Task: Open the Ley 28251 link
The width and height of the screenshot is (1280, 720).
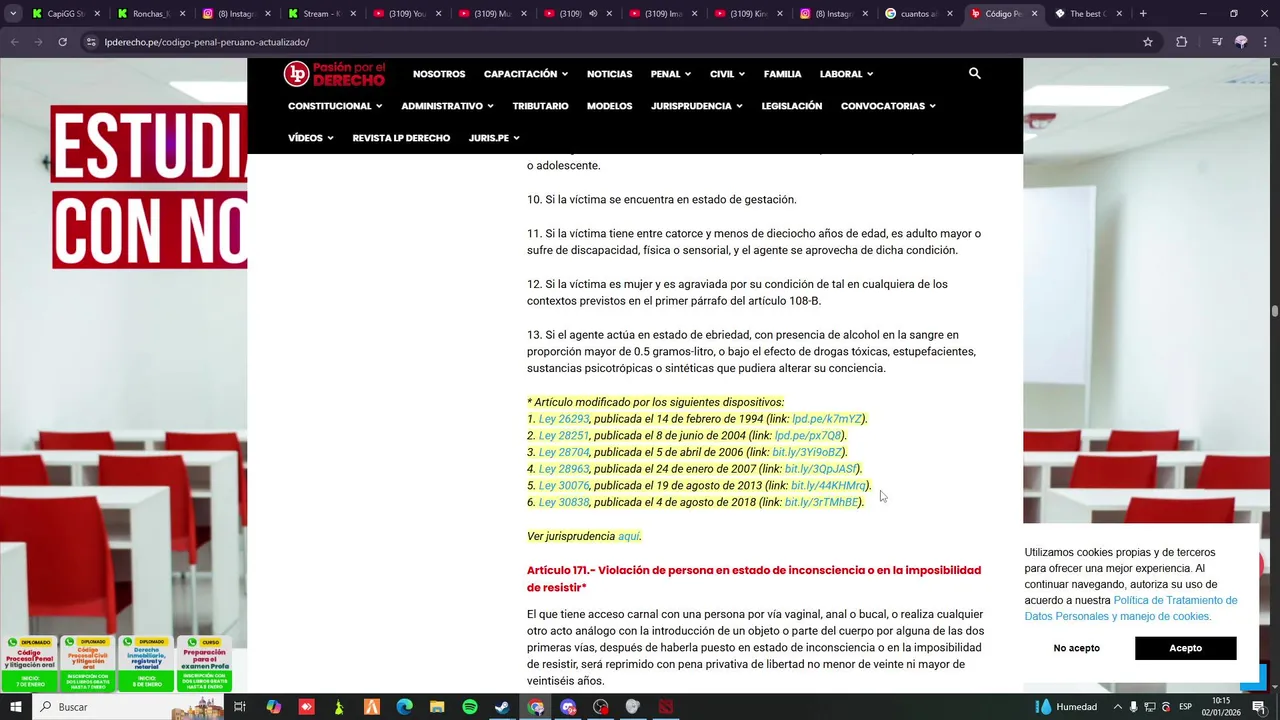Action: tap(564, 436)
